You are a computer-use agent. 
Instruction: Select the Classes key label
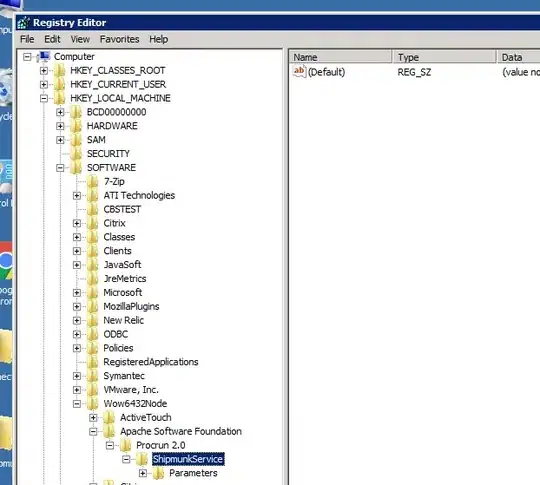pos(119,237)
